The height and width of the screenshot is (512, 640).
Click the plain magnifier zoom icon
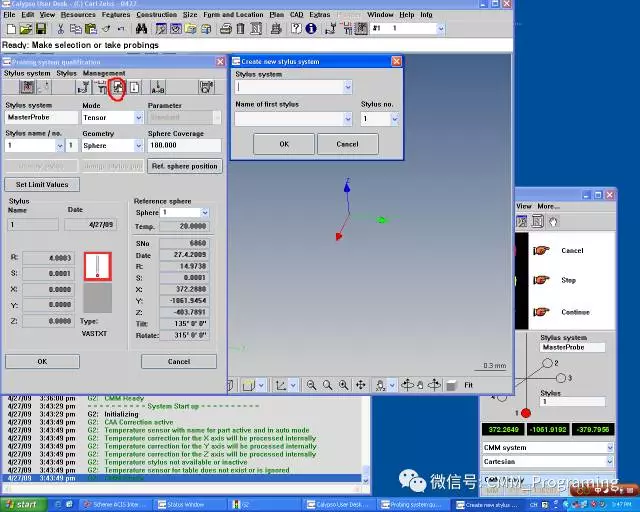[327, 385]
